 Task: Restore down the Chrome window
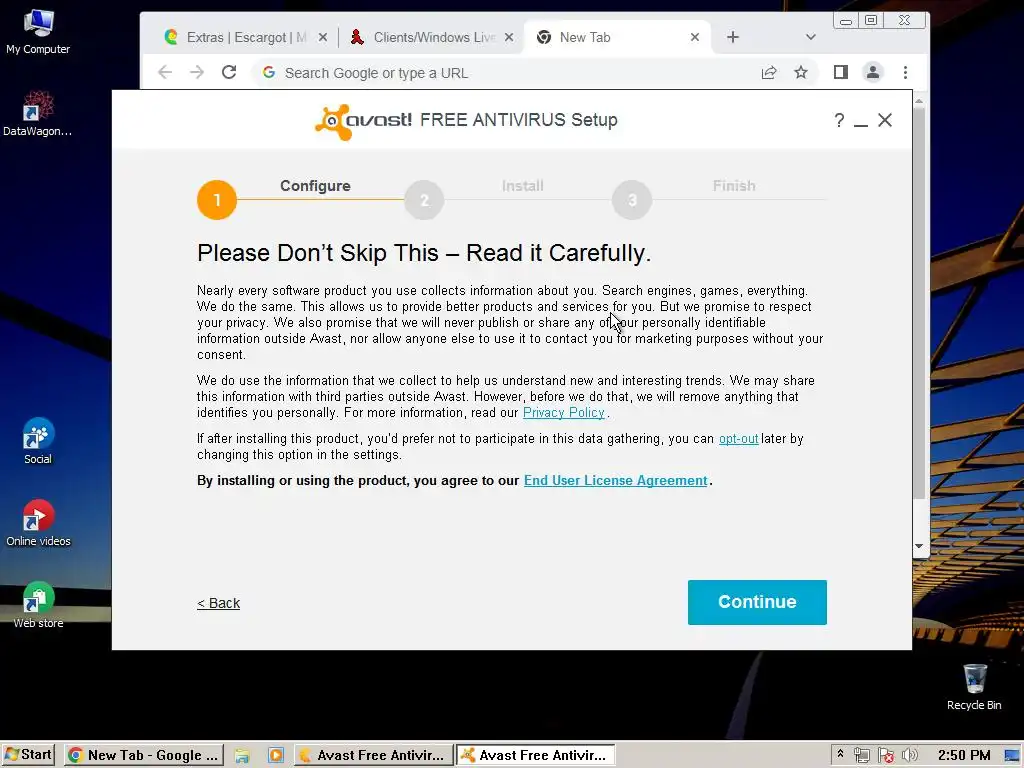(871, 20)
